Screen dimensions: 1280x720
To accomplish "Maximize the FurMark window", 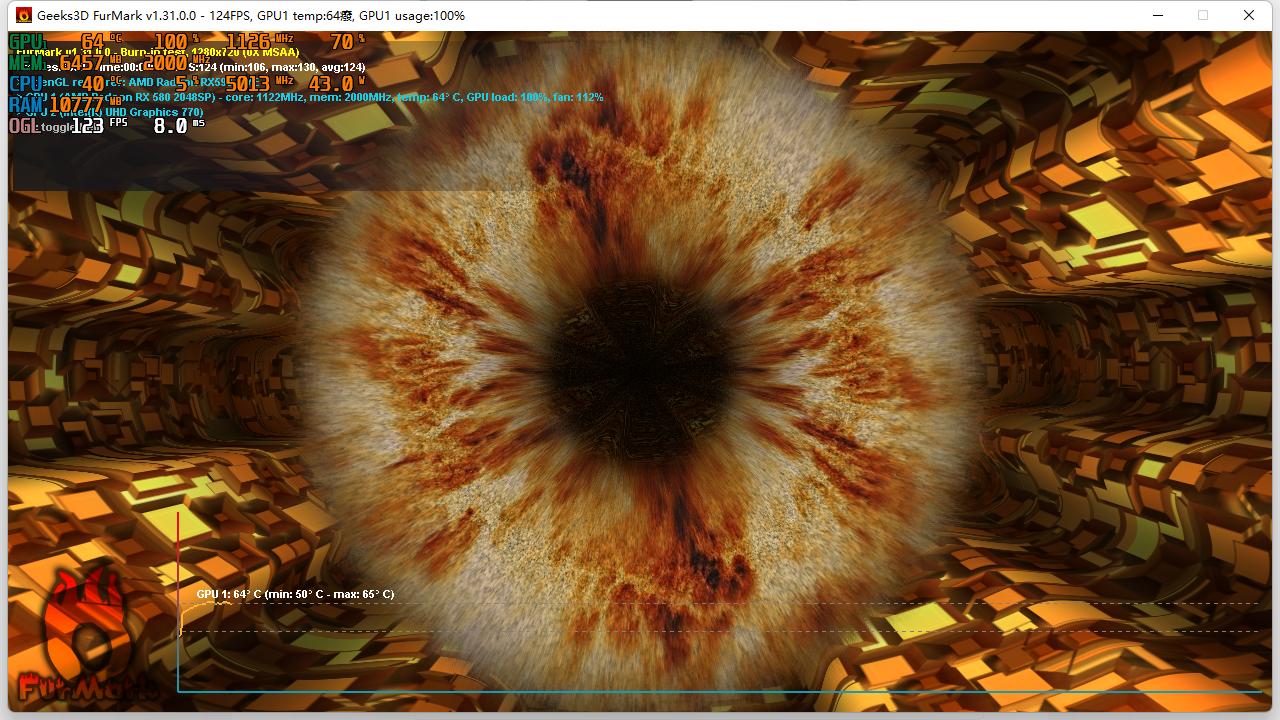I will pyautogui.click(x=1203, y=15).
